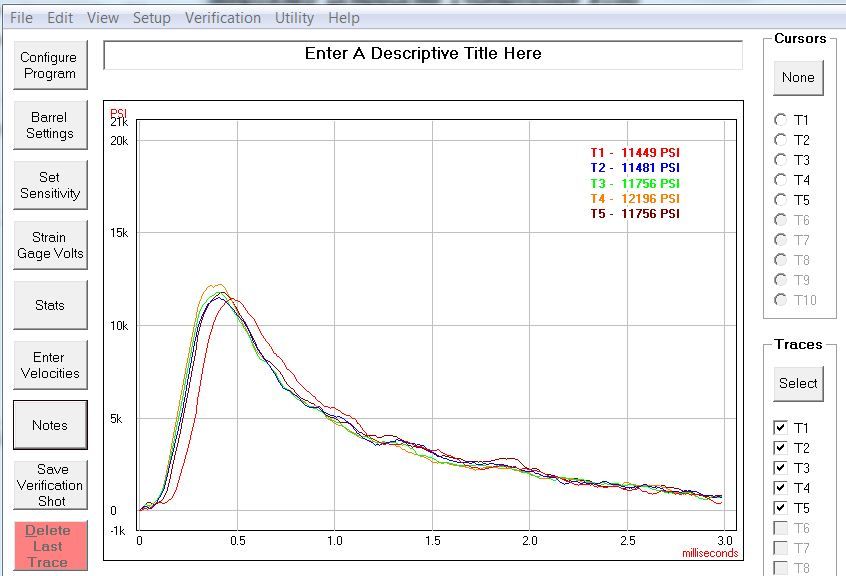Open Strain Gage Volts
Image resolution: width=846 pixels, height=576 pixels.
tap(49, 246)
